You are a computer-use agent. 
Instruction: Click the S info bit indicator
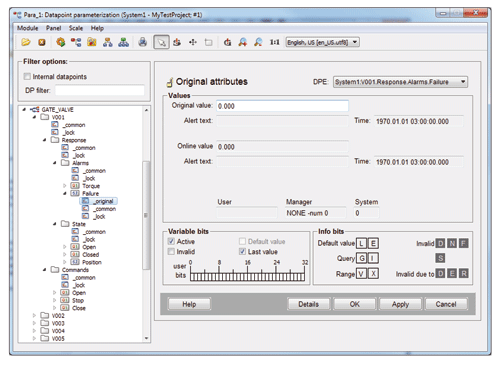pos(440,258)
